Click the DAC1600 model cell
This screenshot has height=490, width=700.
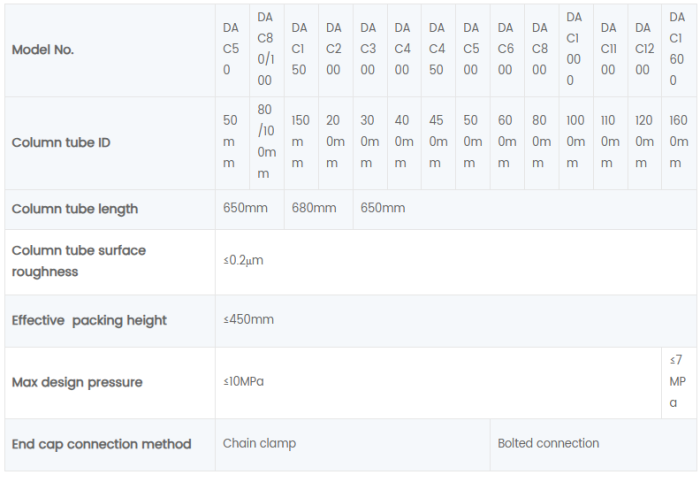677,49
